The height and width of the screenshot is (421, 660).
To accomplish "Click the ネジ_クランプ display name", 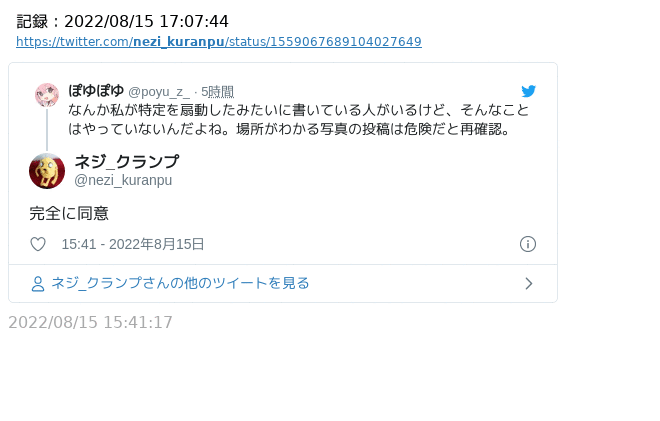I will [x=127, y=162].
